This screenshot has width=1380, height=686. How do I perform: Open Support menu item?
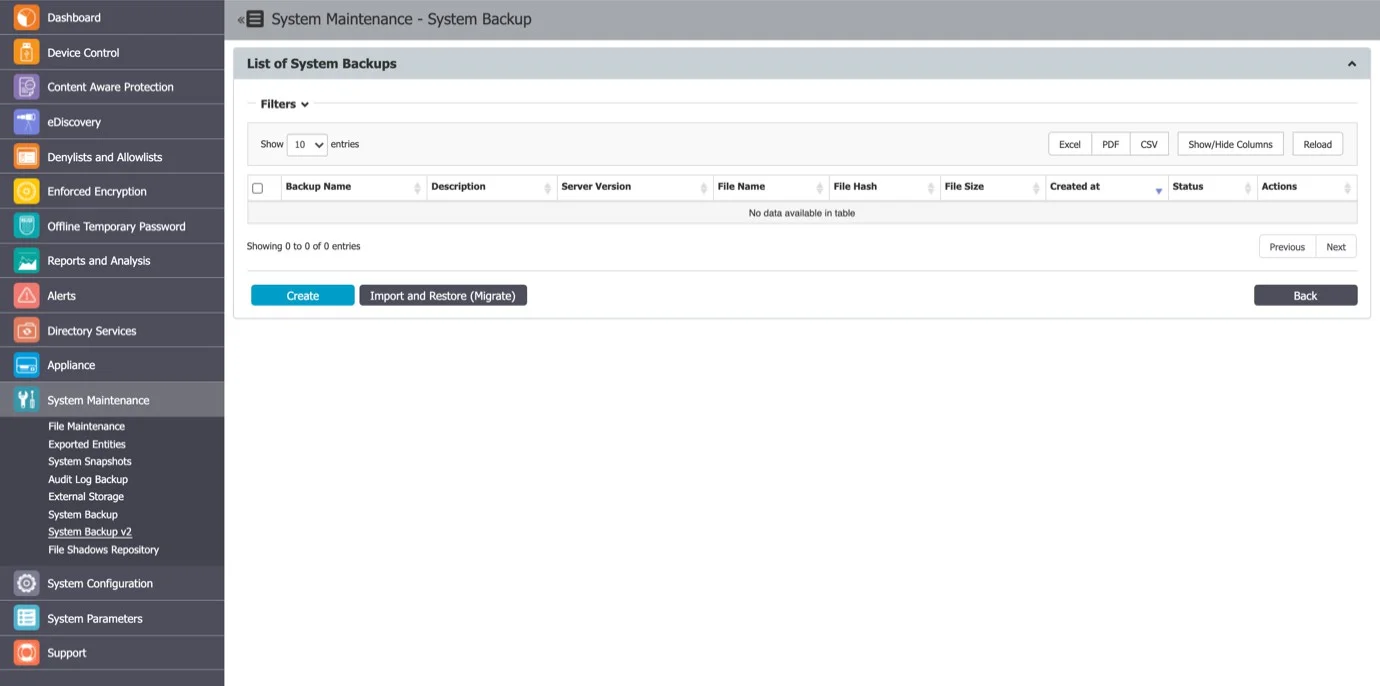112,653
